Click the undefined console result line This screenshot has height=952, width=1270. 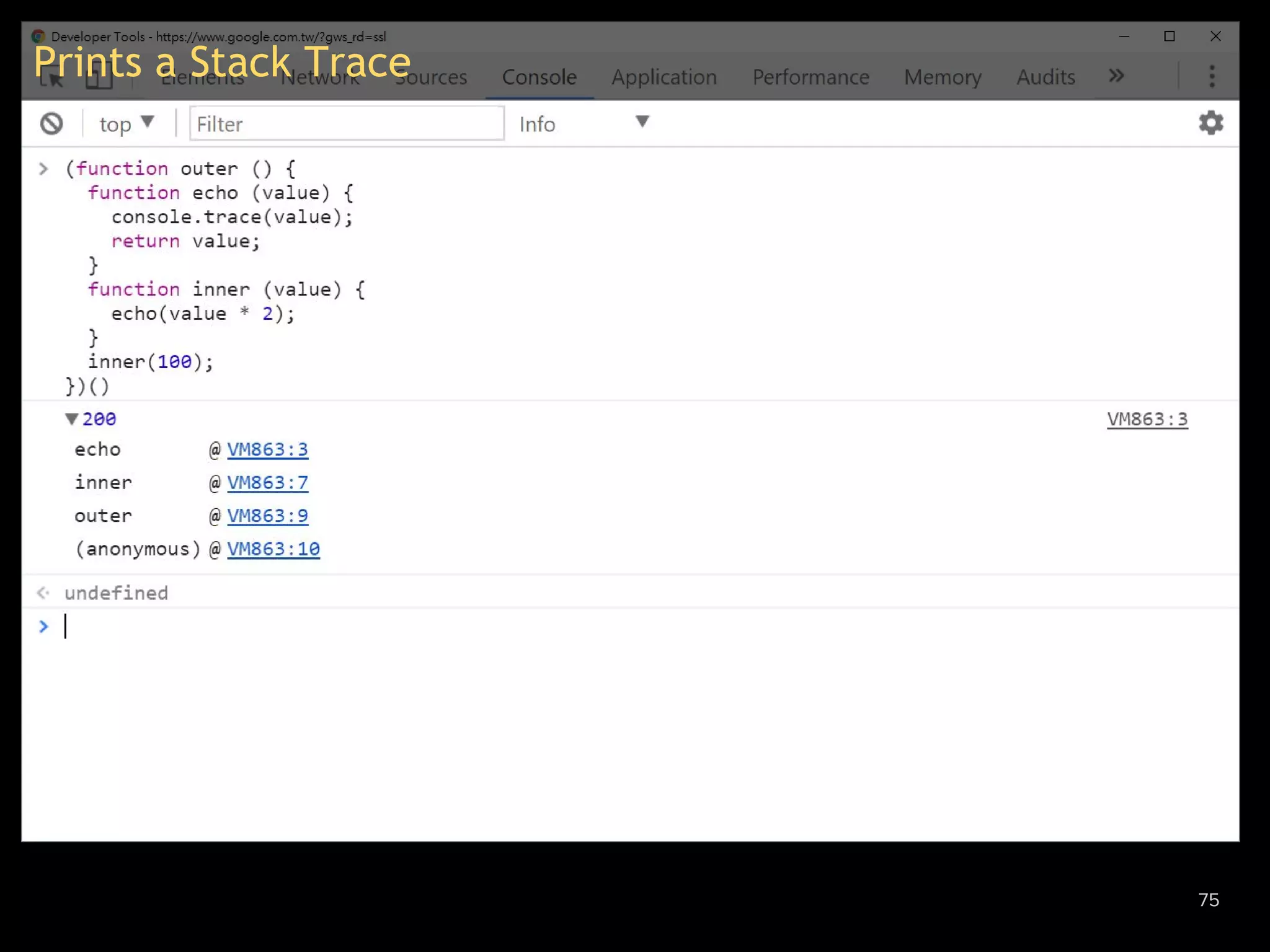[x=116, y=593]
